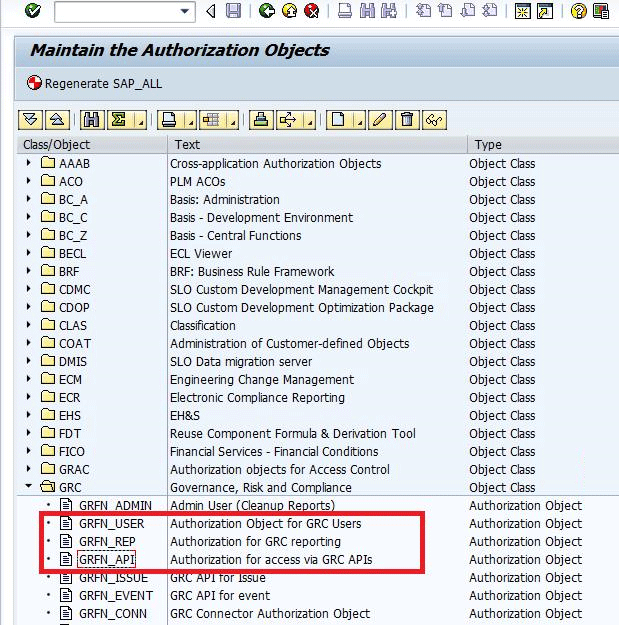Viewport: 619px width, 625px height.
Task: Collapse the GRC object class node
Action: pos(28,486)
